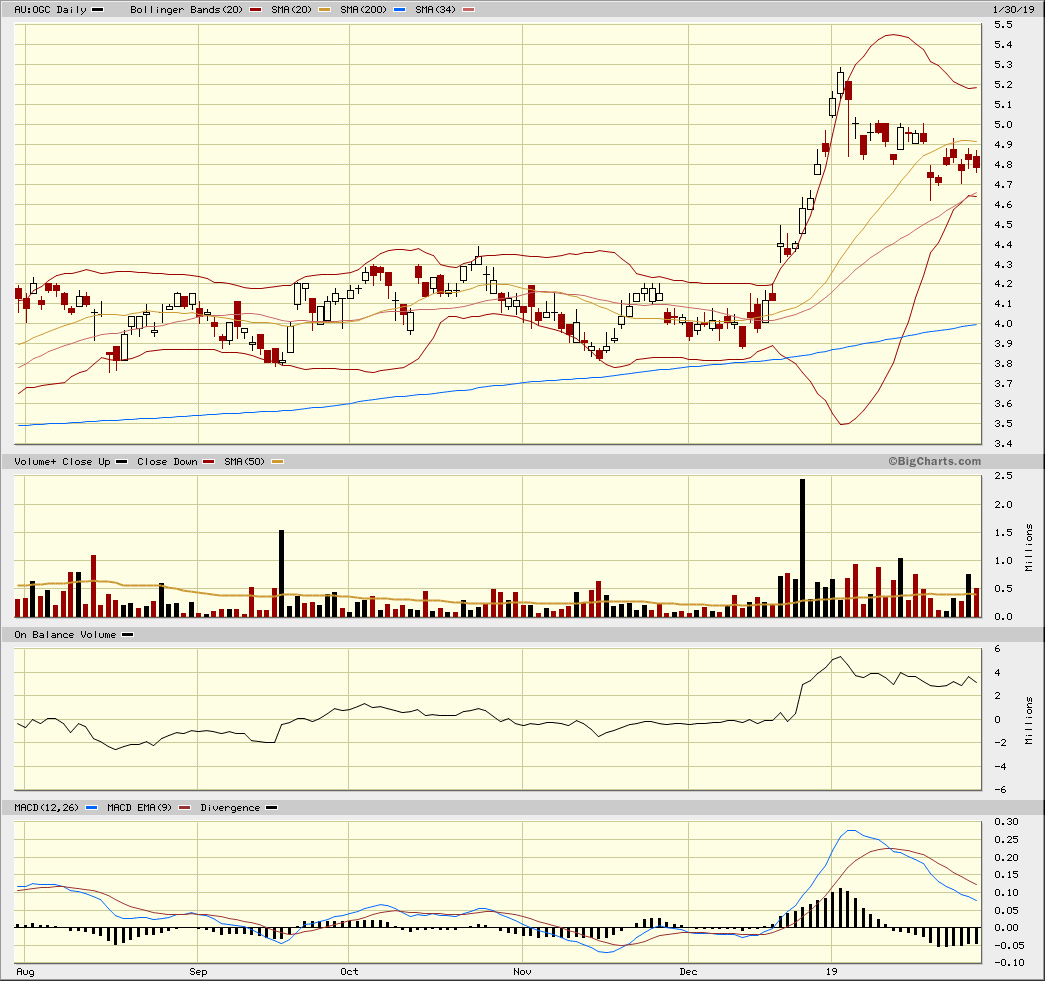Screen dimensions: 1045x981
Task: Click the MACD EMA(9) legend label
Action: coord(139,807)
